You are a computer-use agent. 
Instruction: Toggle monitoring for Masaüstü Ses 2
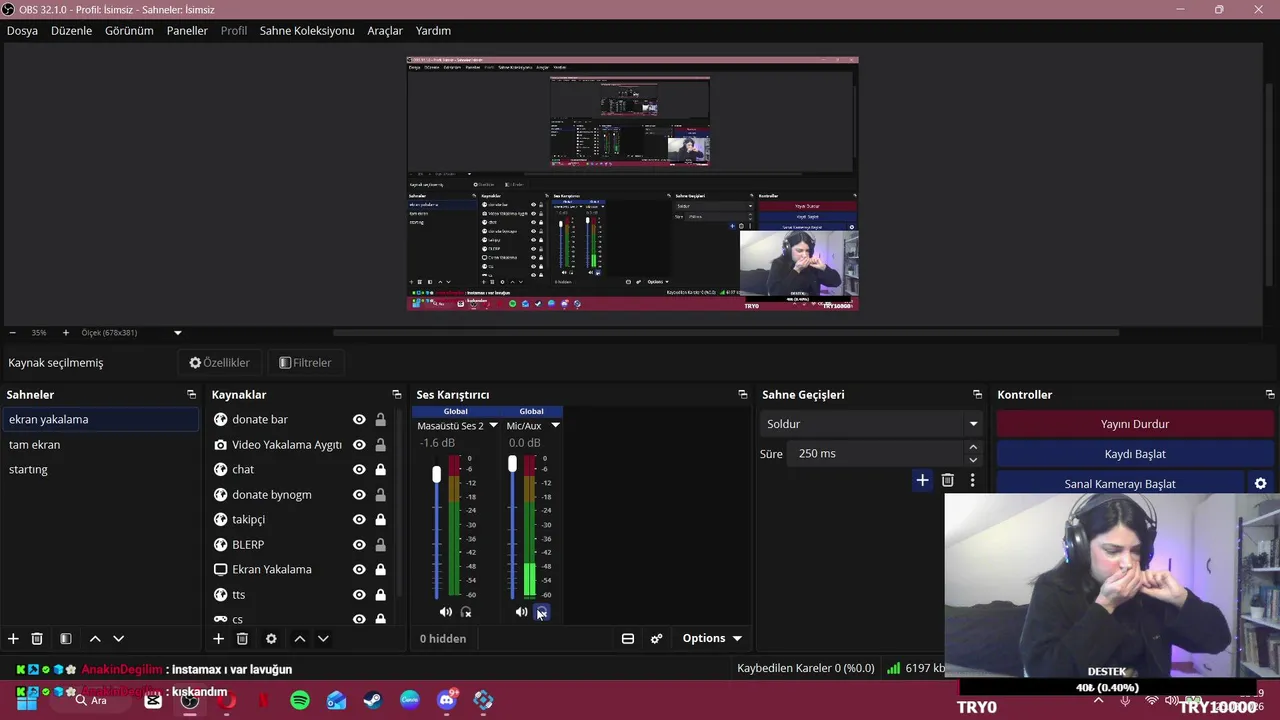click(x=466, y=612)
